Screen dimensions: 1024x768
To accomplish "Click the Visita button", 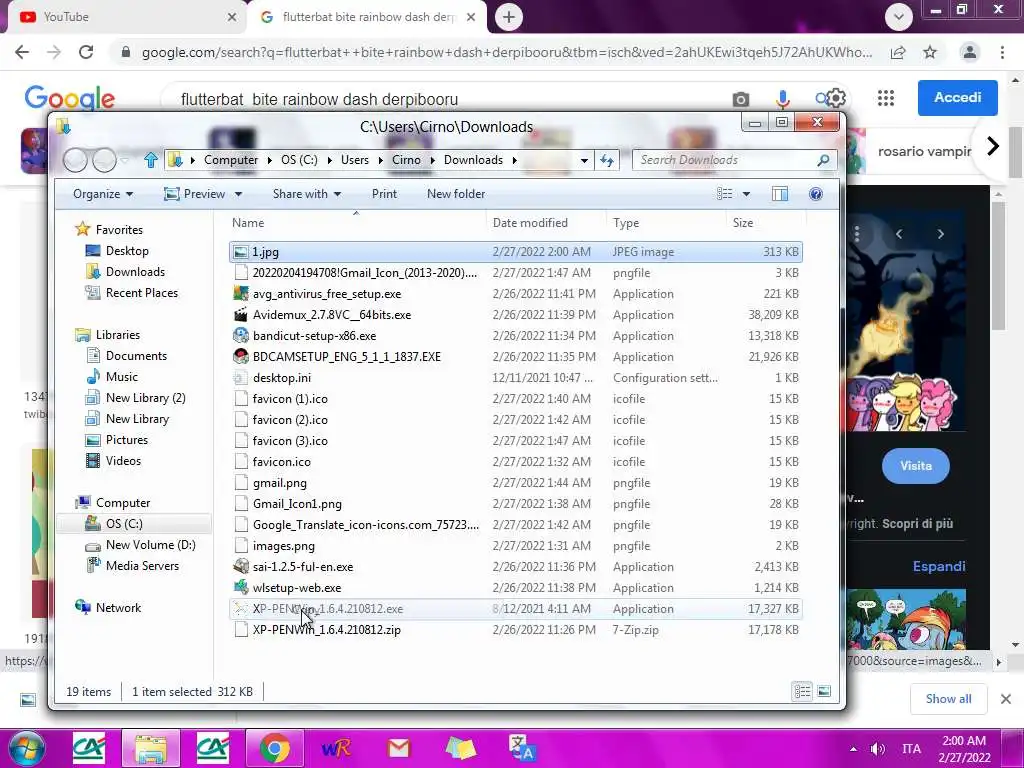I will tap(916, 466).
